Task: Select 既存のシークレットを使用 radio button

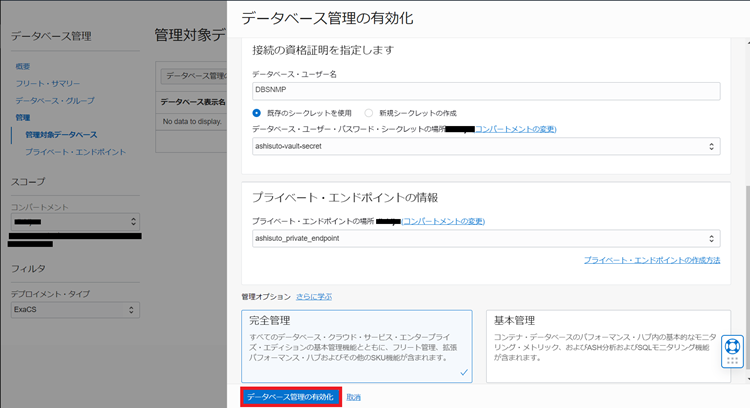Action: point(256,113)
